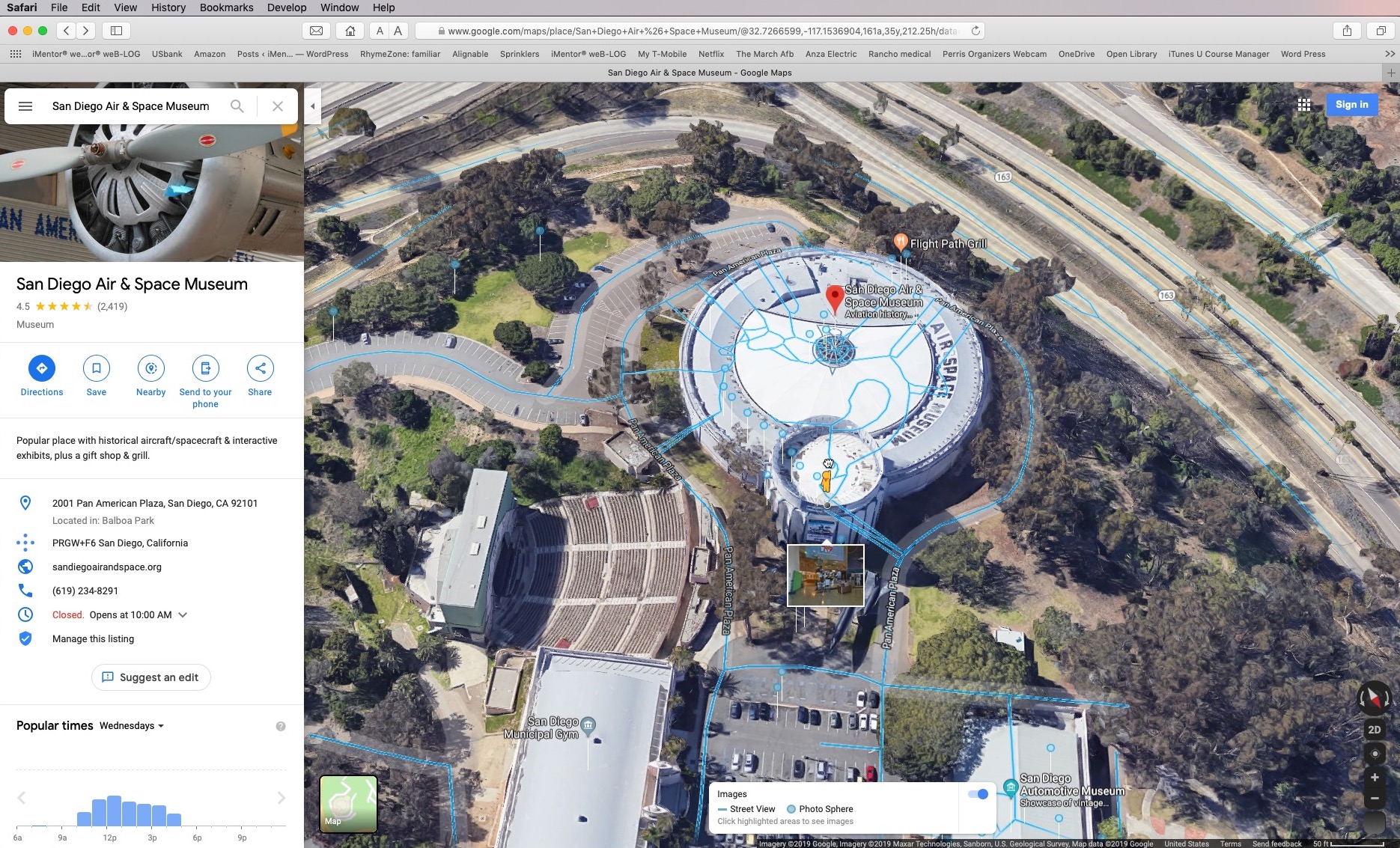This screenshot has width=1400, height=848.
Task: Go to previous day in popular times
Action: (22, 798)
